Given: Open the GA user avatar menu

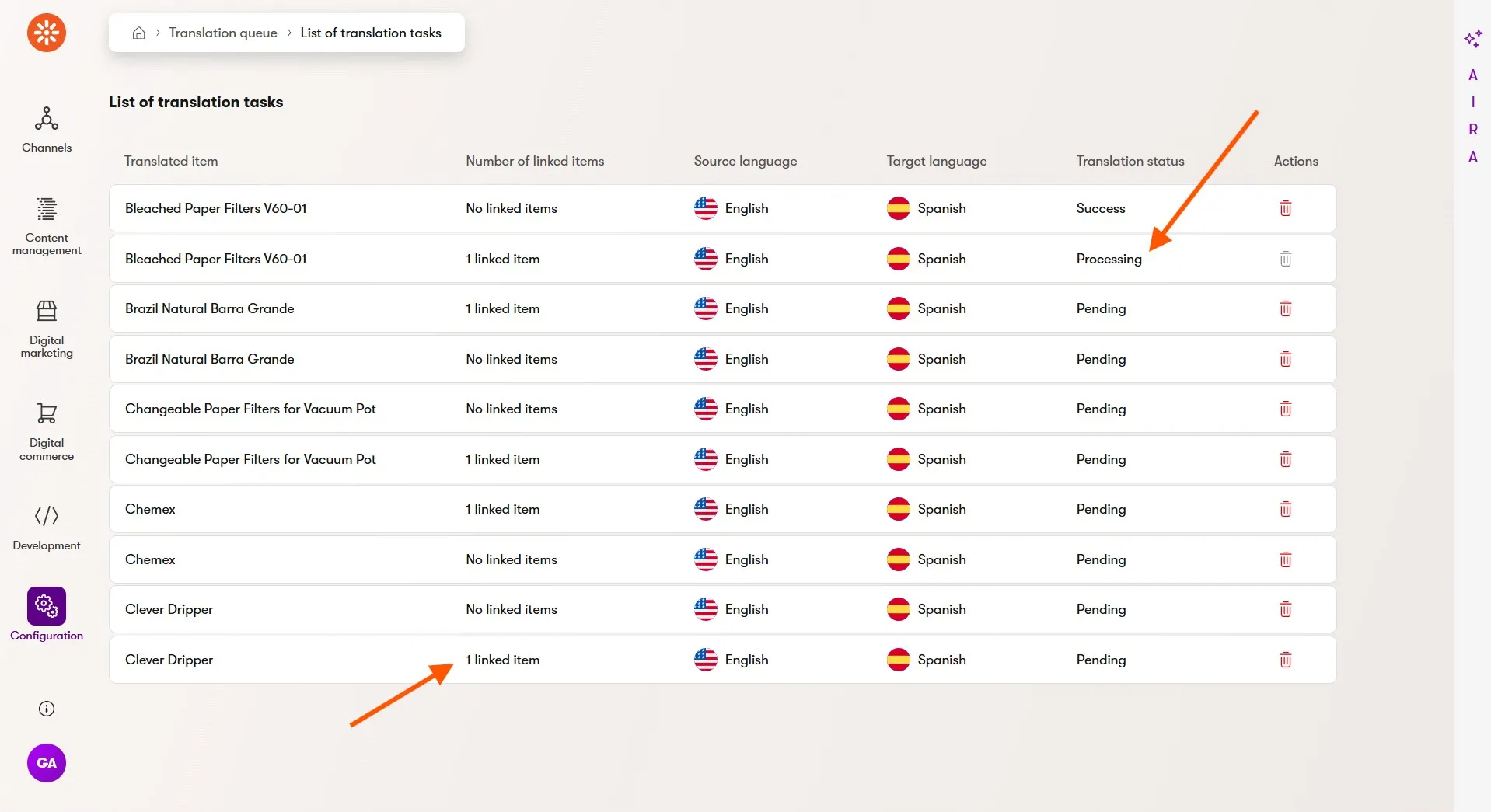Looking at the screenshot, I should tap(47, 763).
